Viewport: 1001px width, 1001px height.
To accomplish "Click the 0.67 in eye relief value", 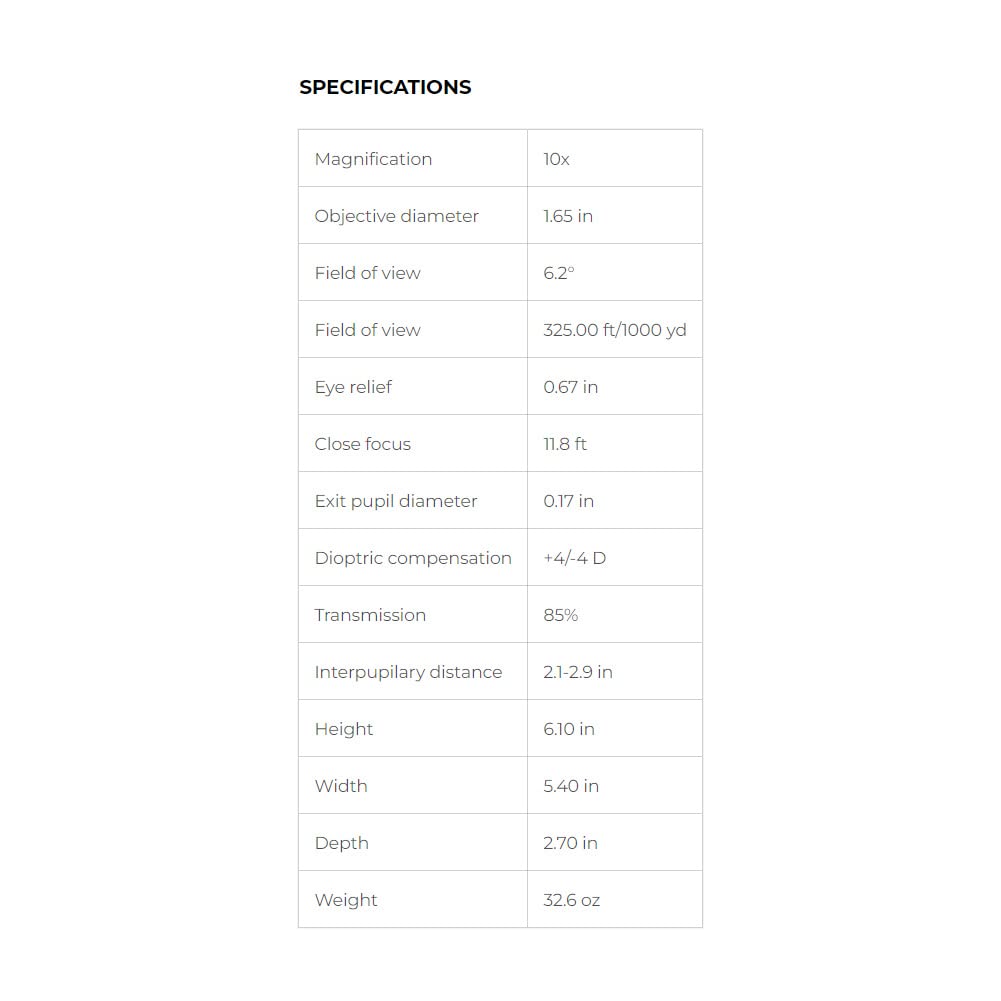I will tap(570, 387).
